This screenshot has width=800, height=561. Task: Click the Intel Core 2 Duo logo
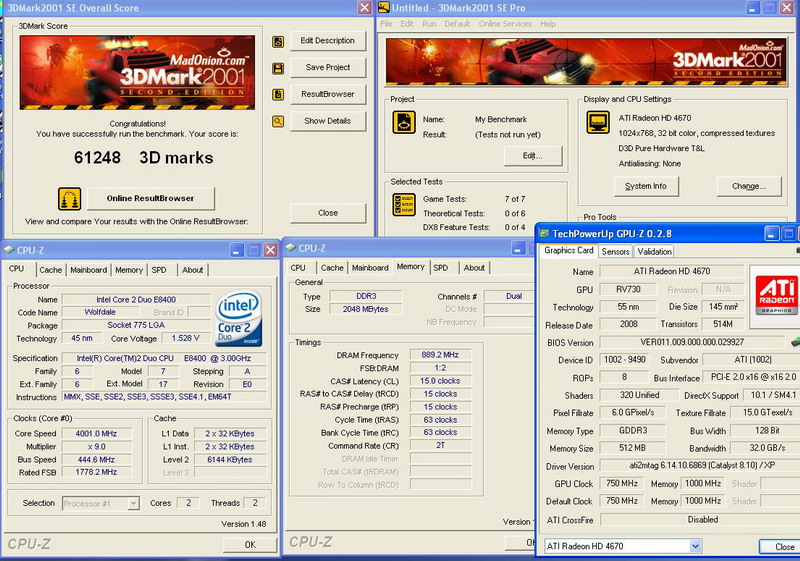(x=239, y=319)
